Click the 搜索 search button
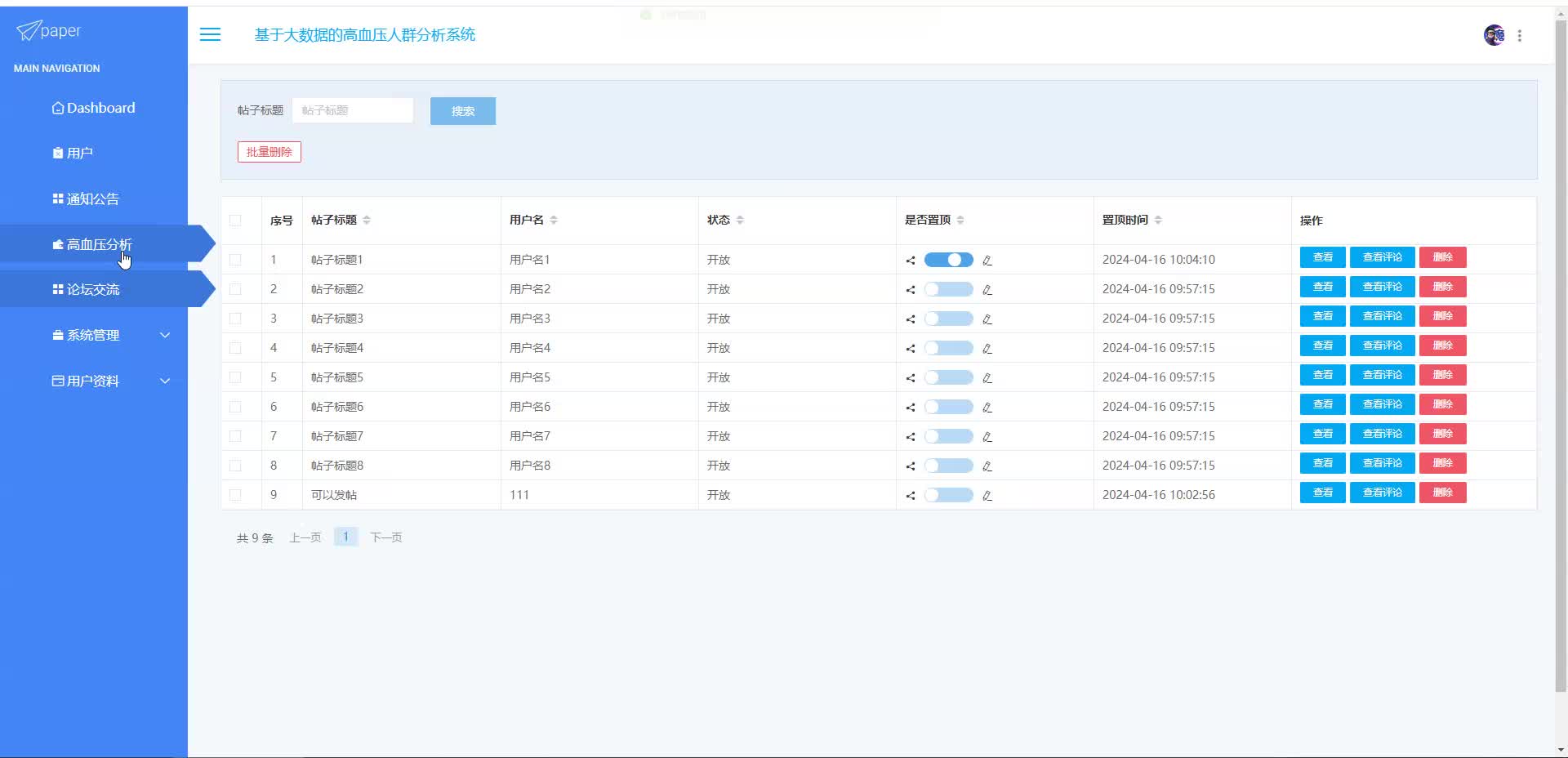This screenshot has height=758, width=1568. pos(463,111)
